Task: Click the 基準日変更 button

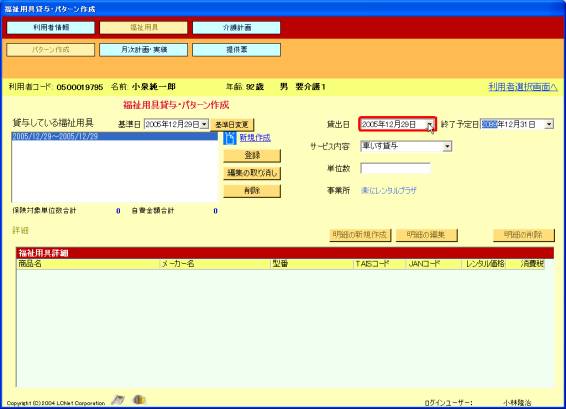Action: (x=232, y=125)
